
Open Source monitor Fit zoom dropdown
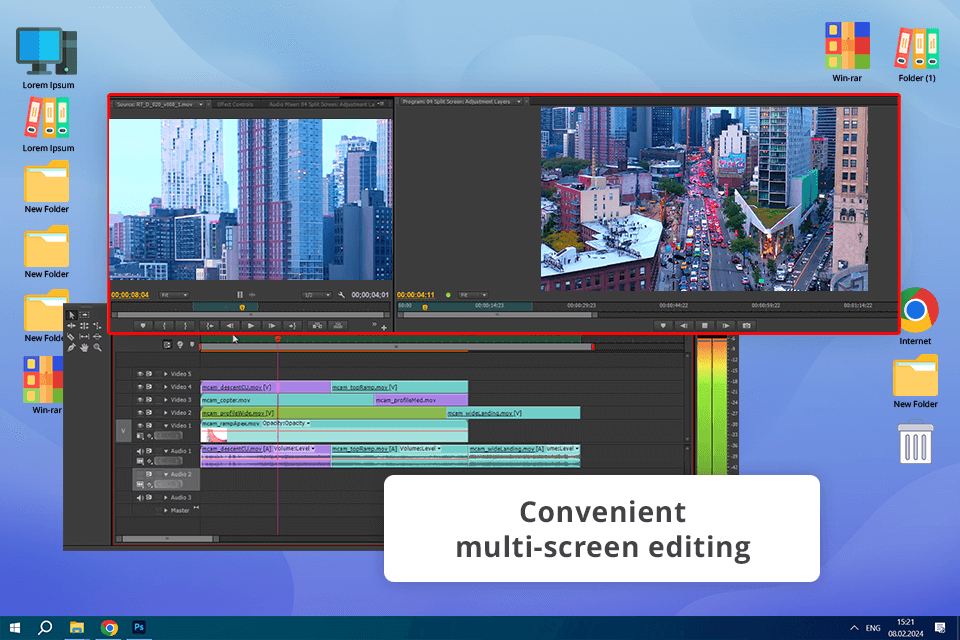click(174, 295)
